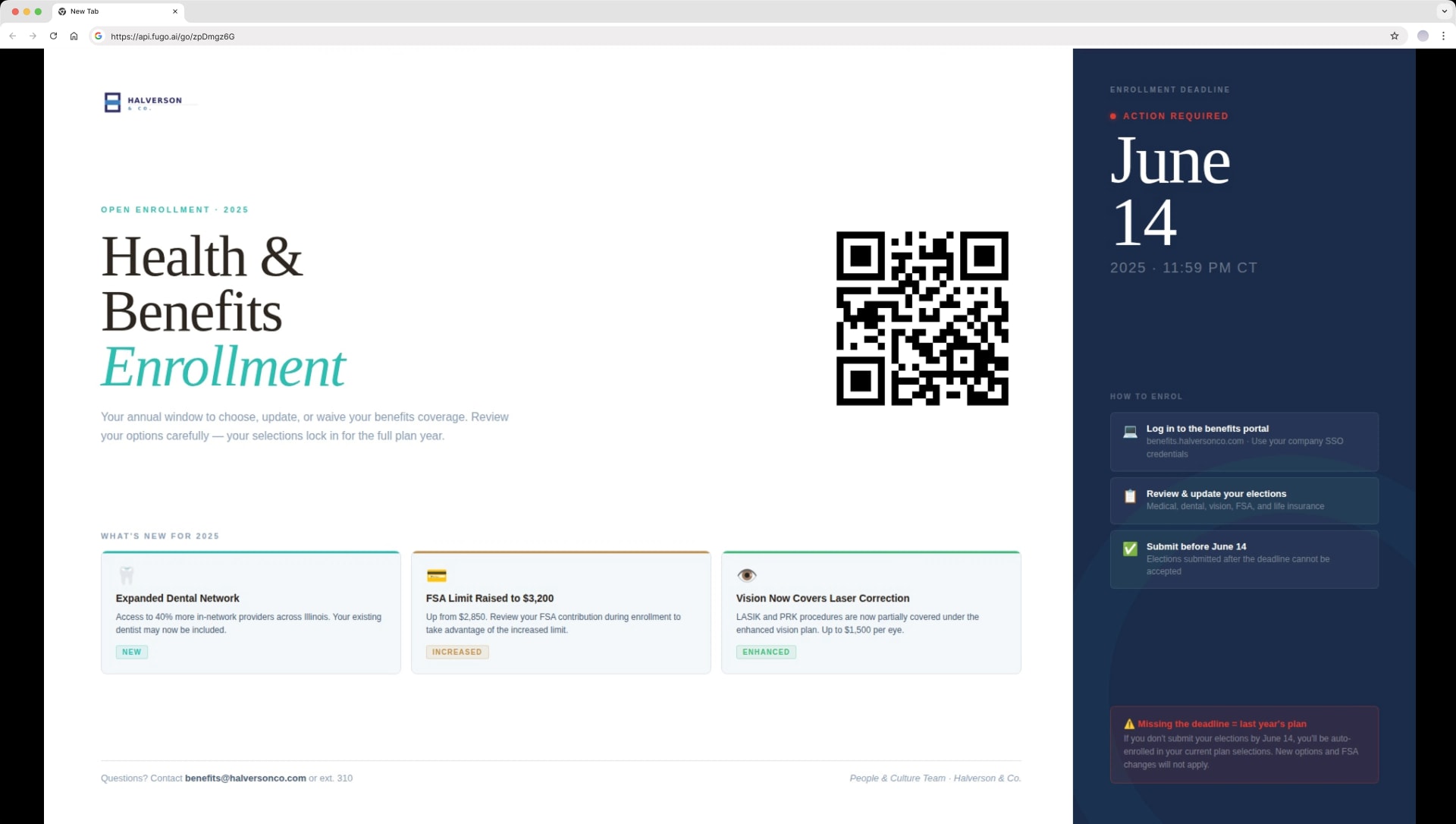Click the INCREASED badge on FSA card
This screenshot has width=1456, height=824.
tap(457, 652)
